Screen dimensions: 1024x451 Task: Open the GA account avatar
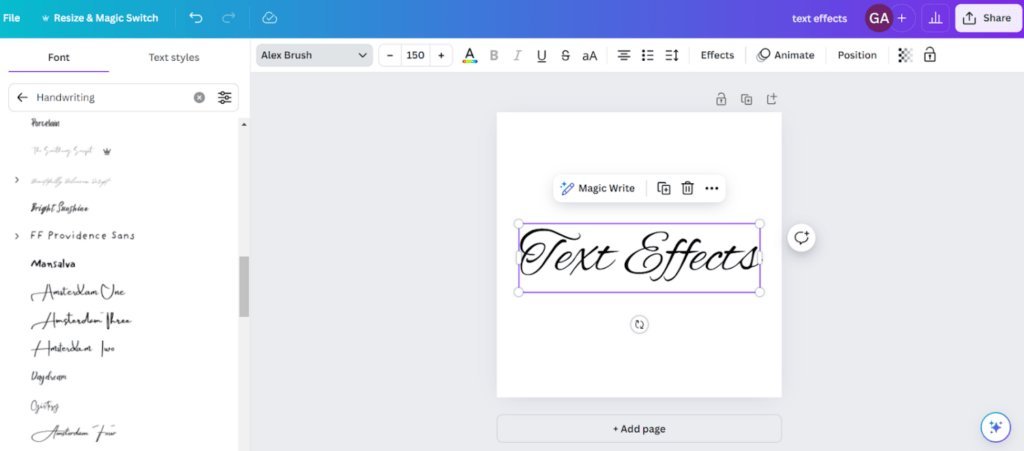coord(879,18)
